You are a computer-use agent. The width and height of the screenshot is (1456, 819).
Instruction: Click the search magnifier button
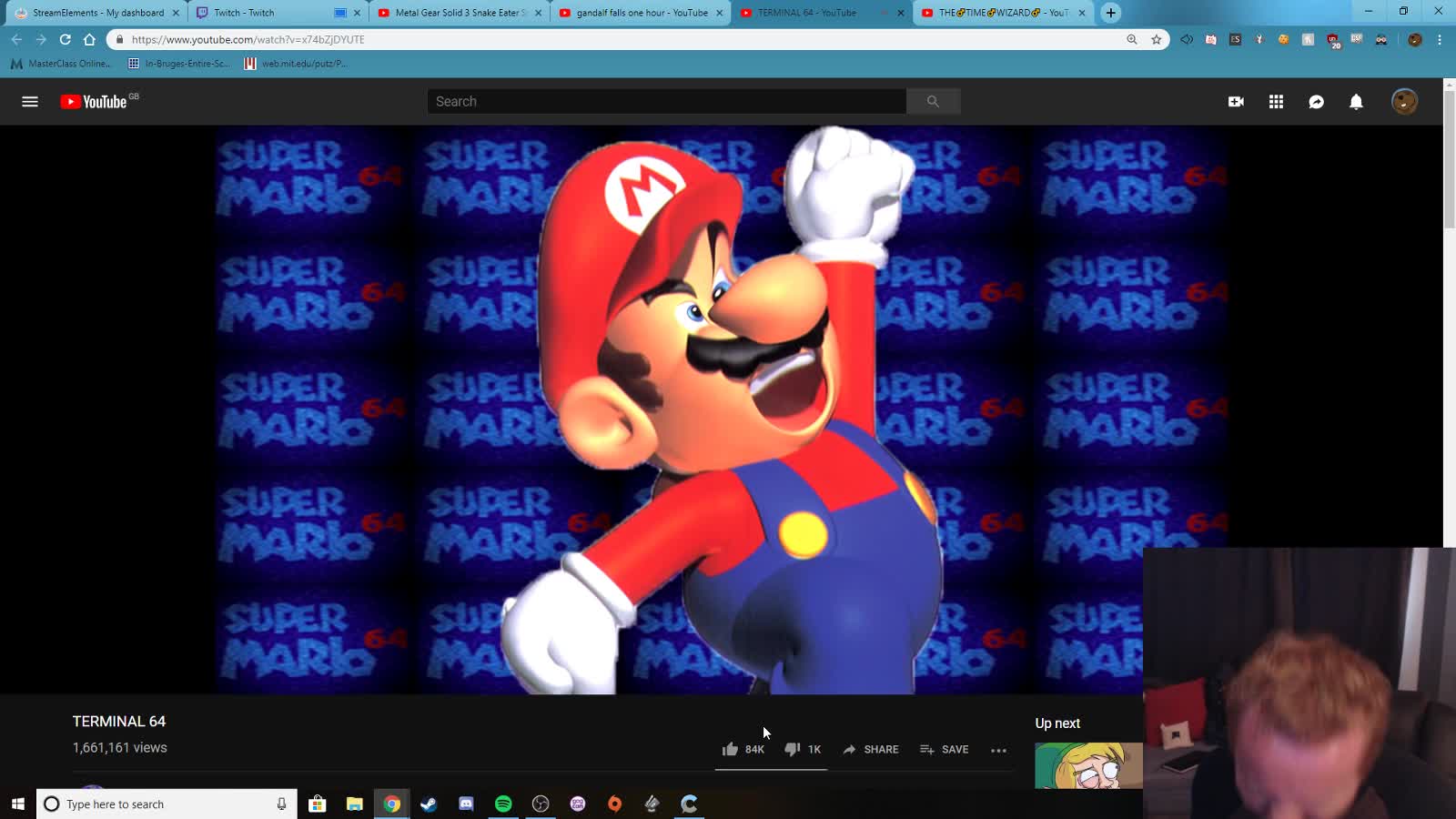click(933, 102)
